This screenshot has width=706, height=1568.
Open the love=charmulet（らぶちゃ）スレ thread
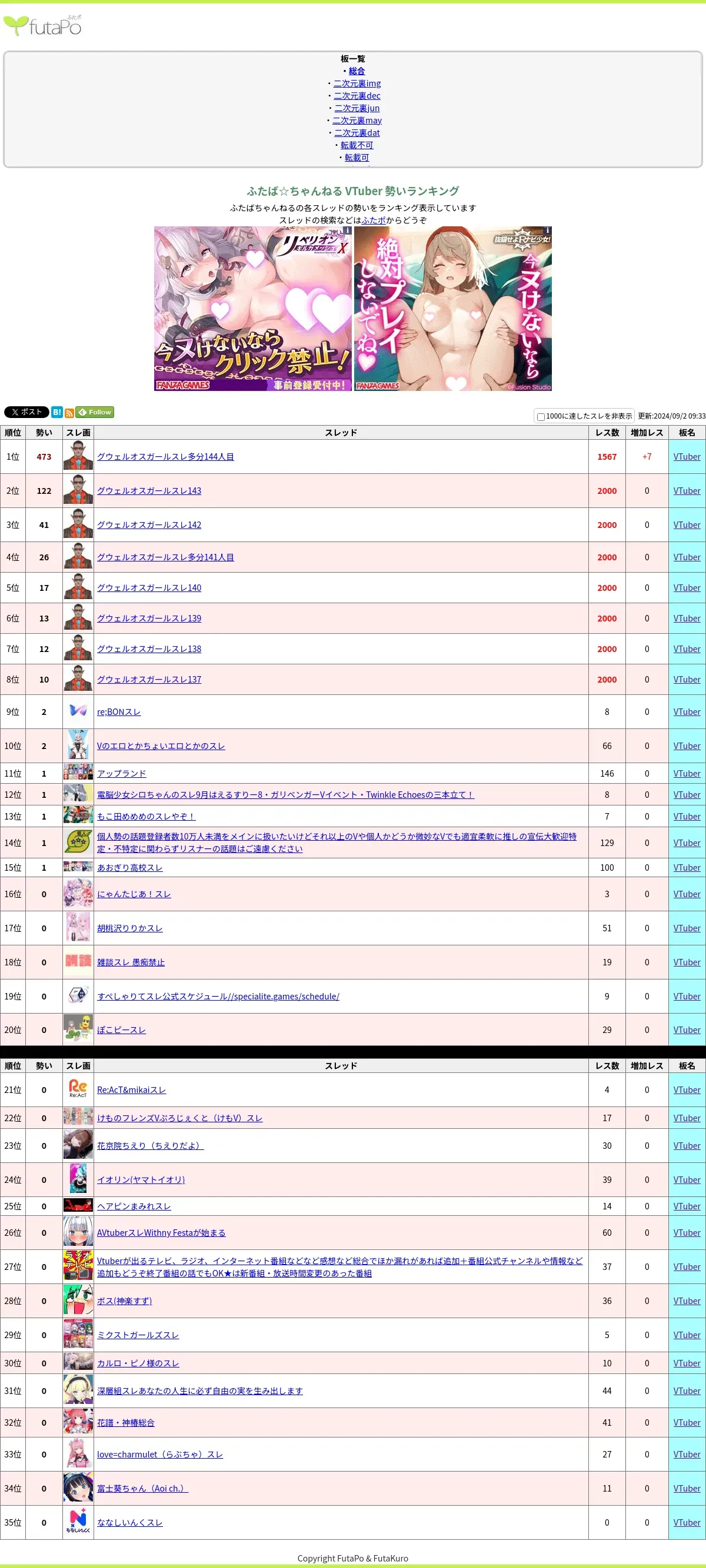159,1454
